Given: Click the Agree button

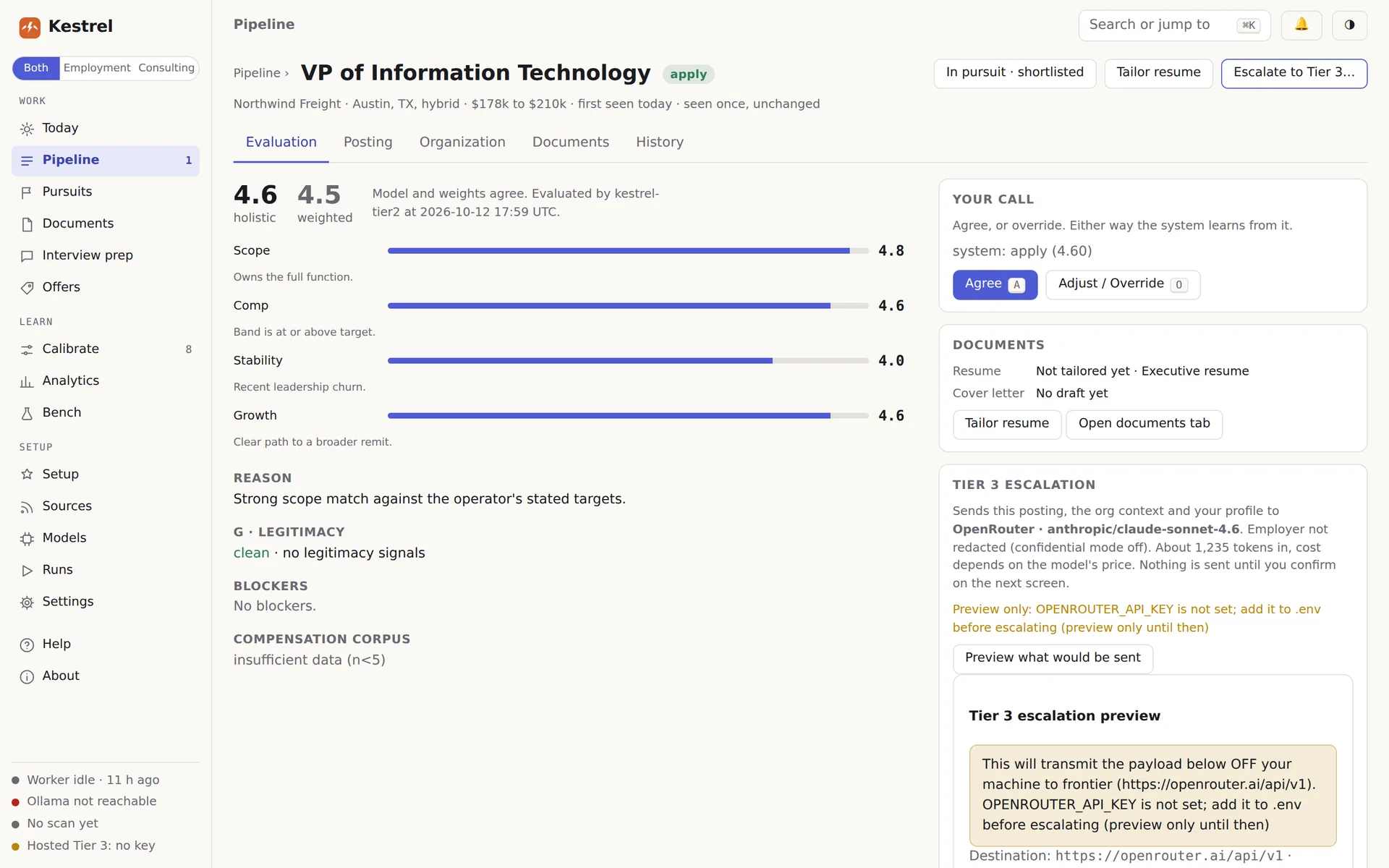Looking at the screenshot, I should click(995, 284).
